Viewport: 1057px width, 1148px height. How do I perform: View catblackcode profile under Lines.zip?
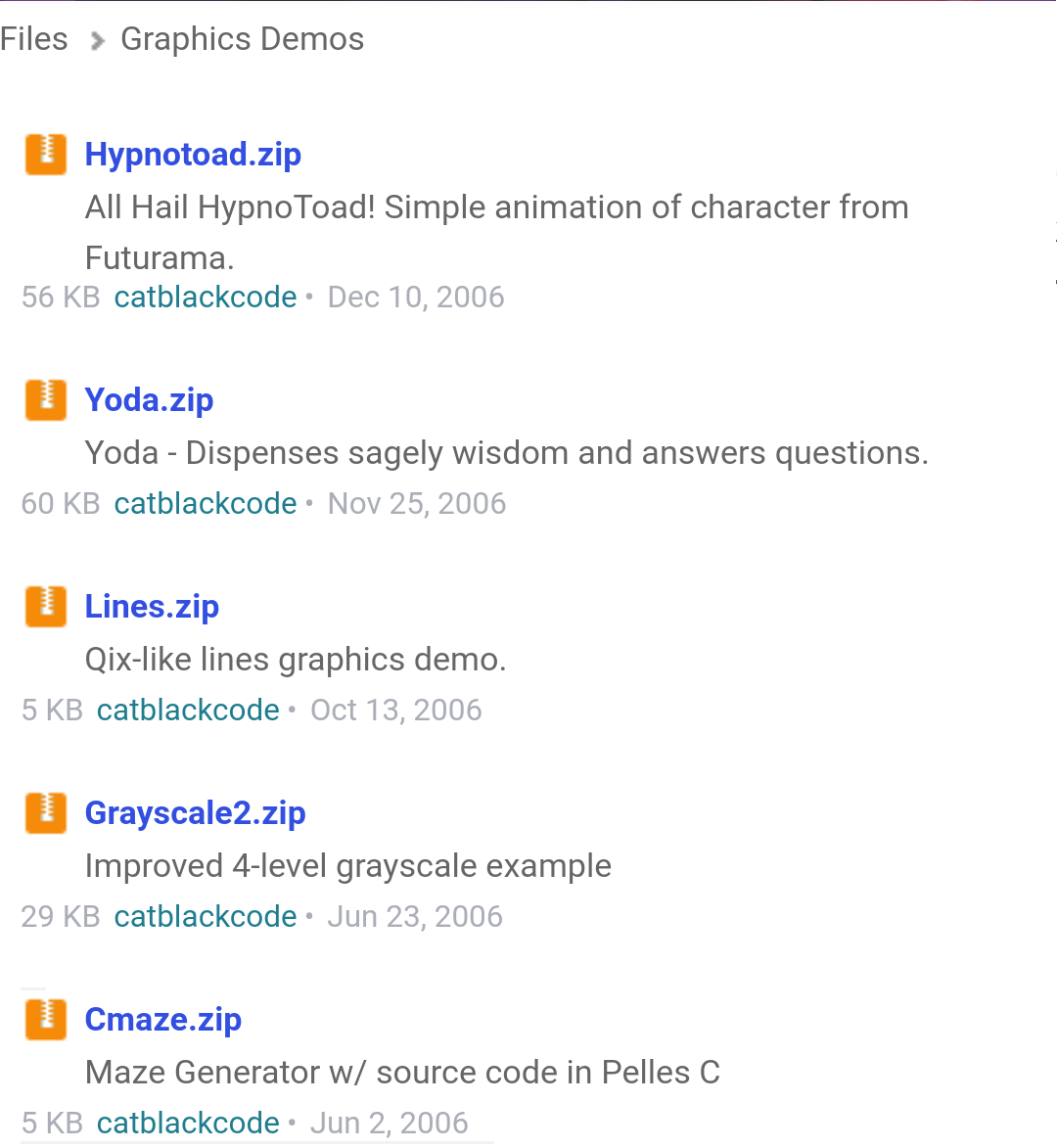(188, 711)
